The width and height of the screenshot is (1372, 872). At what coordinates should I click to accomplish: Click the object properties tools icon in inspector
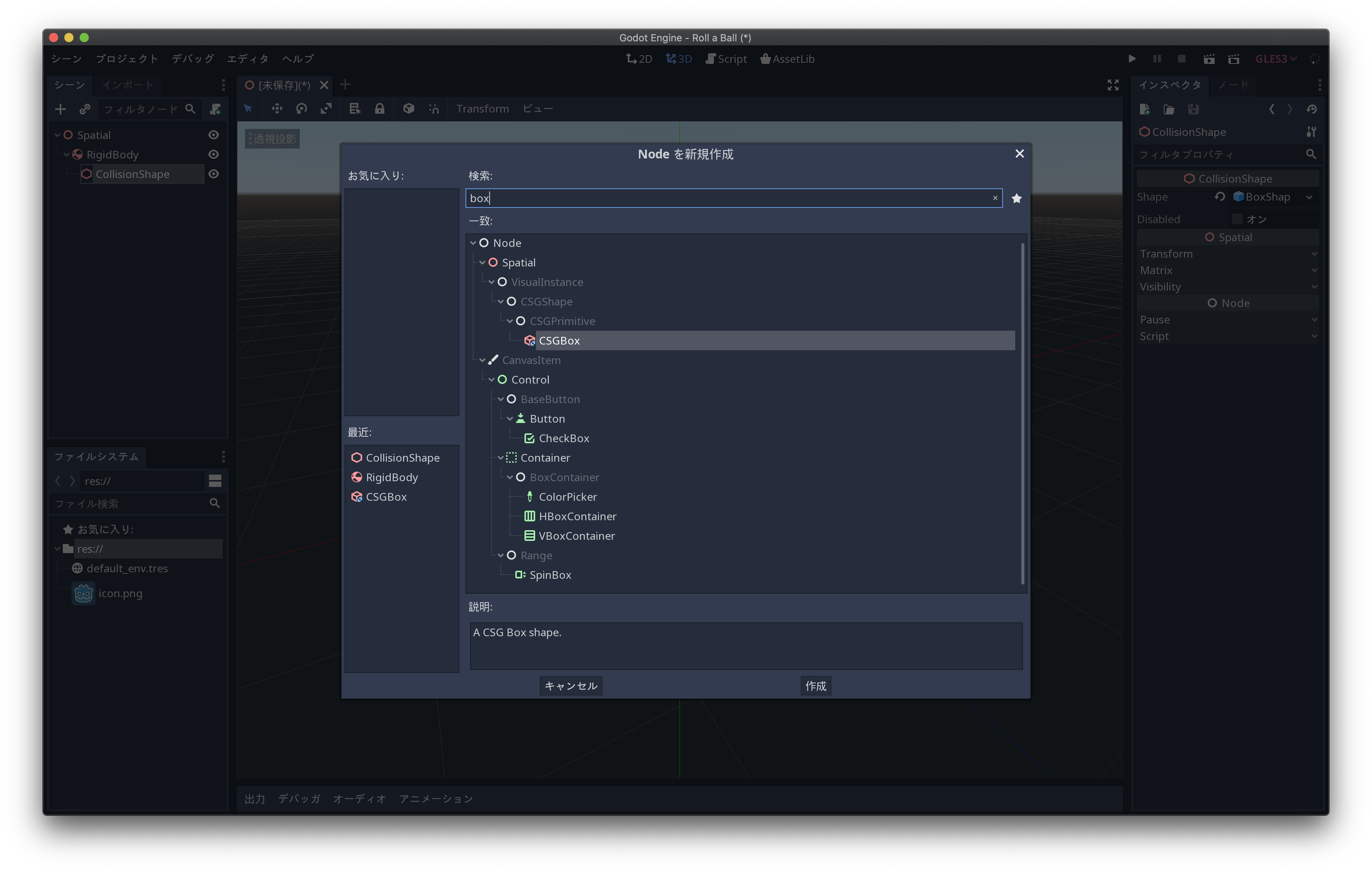point(1311,132)
